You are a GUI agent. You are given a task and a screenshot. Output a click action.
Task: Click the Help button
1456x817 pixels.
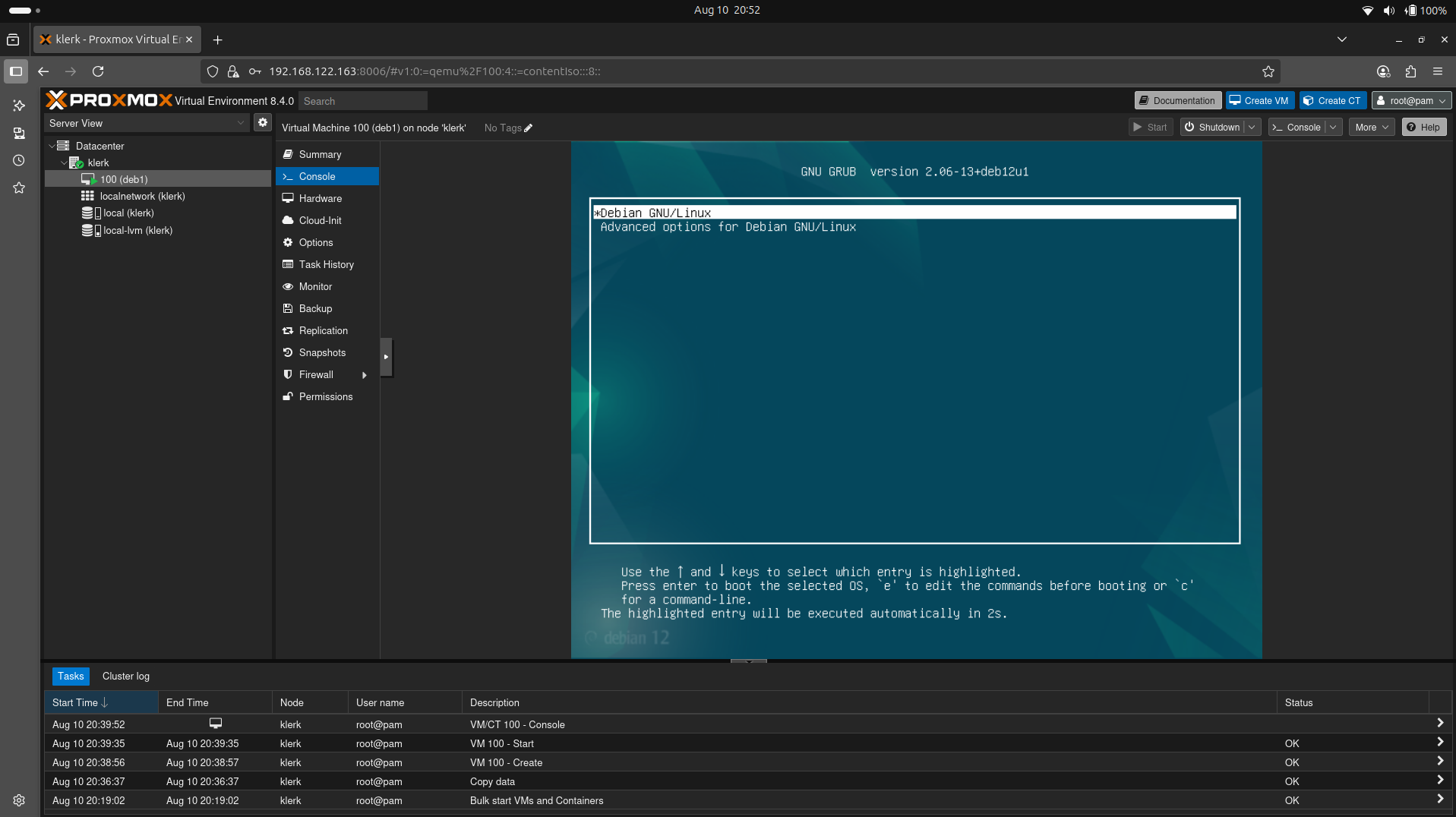click(x=1423, y=127)
